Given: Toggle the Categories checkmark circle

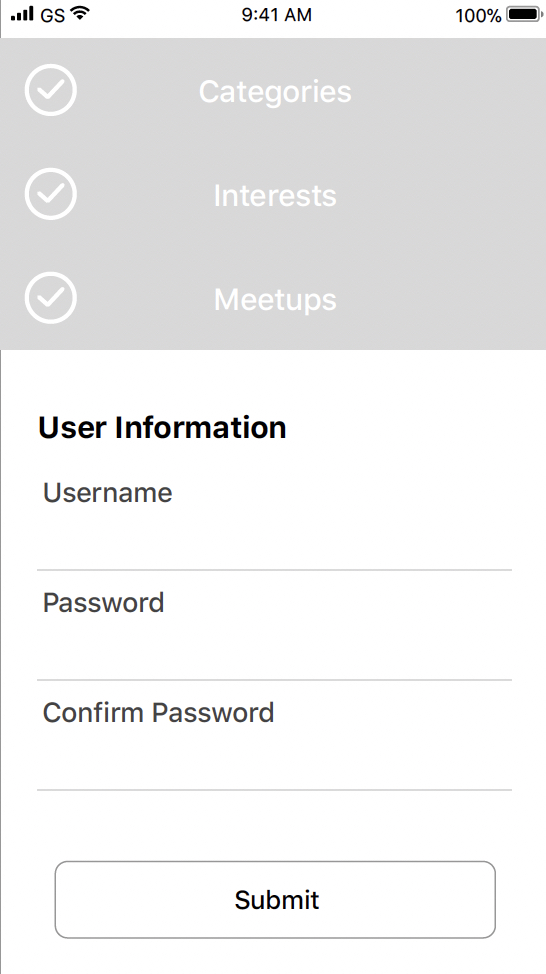Looking at the screenshot, I should tap(51, 90).
